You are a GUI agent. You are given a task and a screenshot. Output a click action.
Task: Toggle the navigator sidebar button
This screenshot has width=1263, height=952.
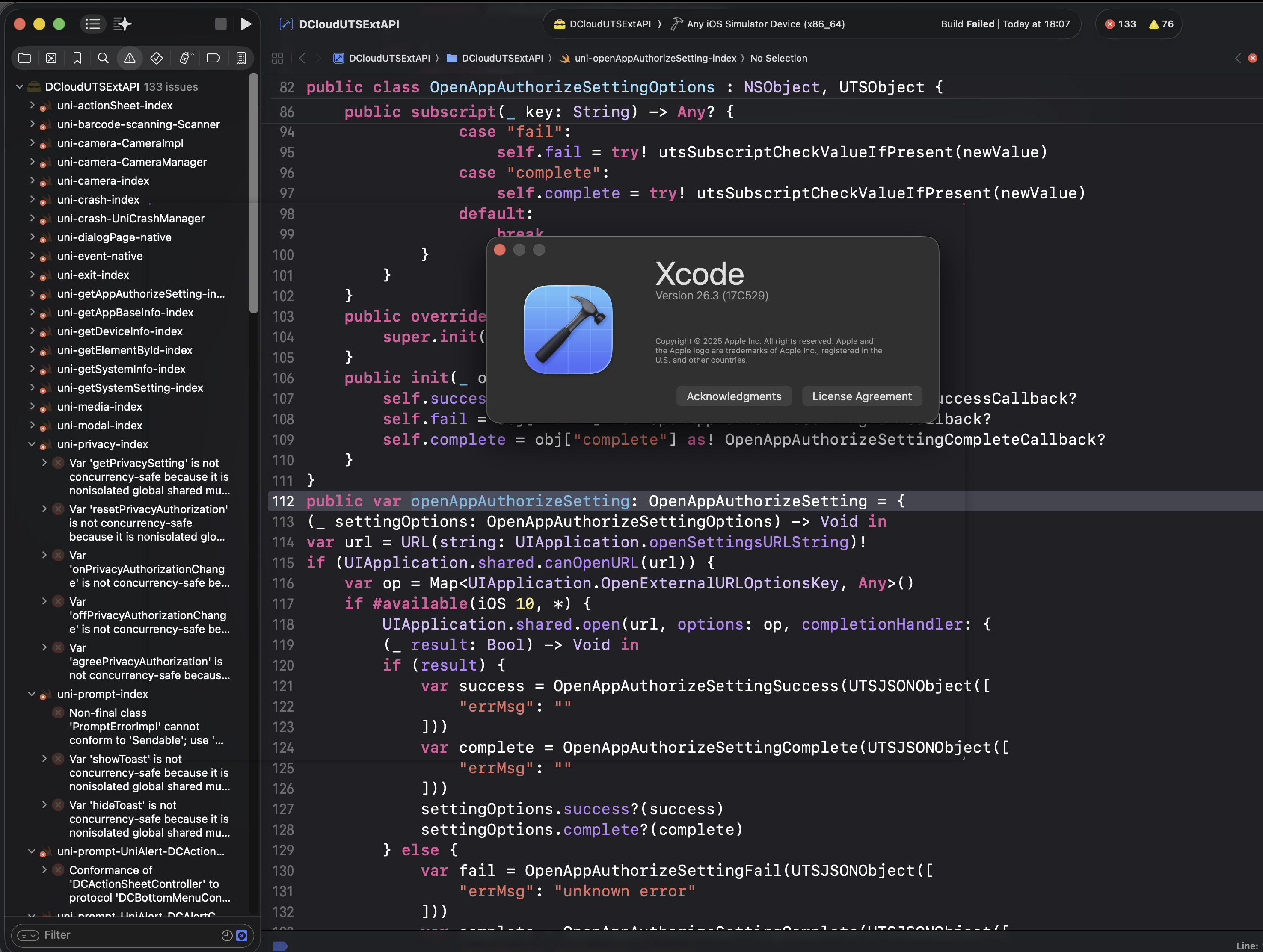pos(92,24)
